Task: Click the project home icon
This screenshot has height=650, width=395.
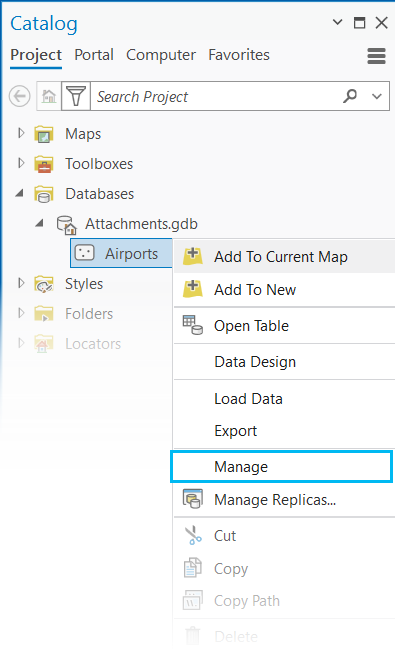Action: pyautogui.click(x=49, y=97)
